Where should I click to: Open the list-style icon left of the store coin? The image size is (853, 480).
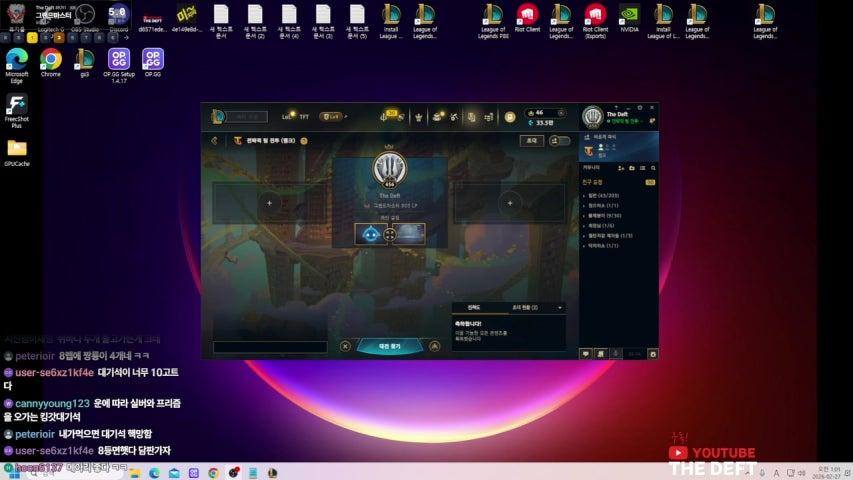coord(488,117)
